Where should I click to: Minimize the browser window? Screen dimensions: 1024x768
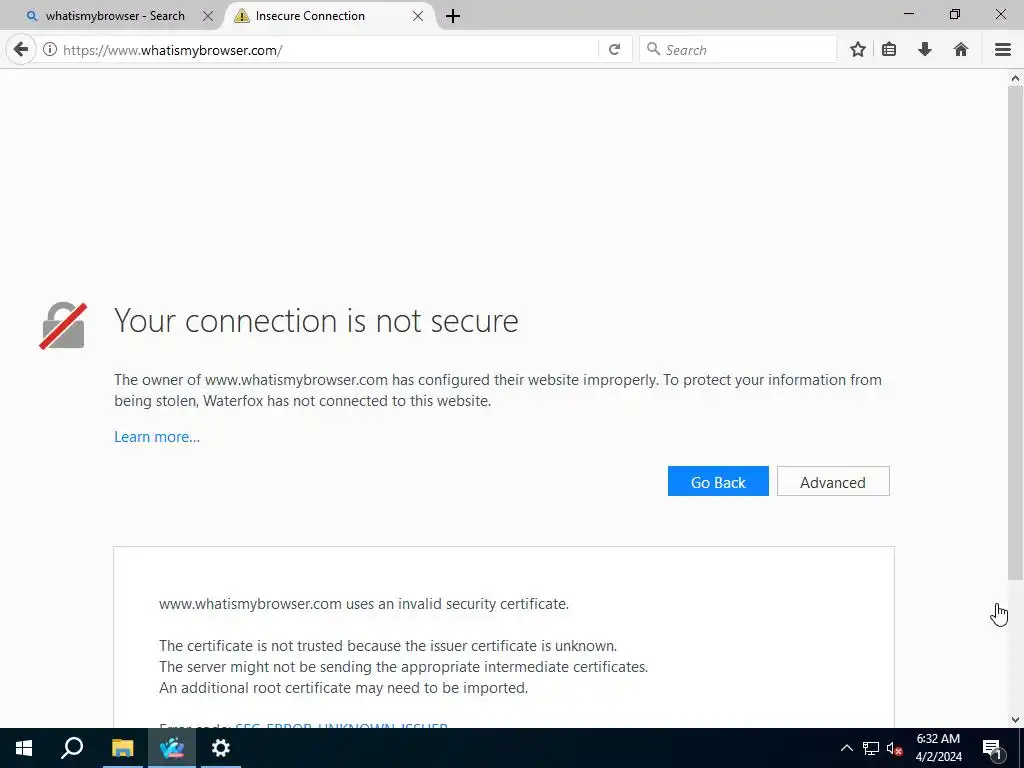[x=908, y=14]
